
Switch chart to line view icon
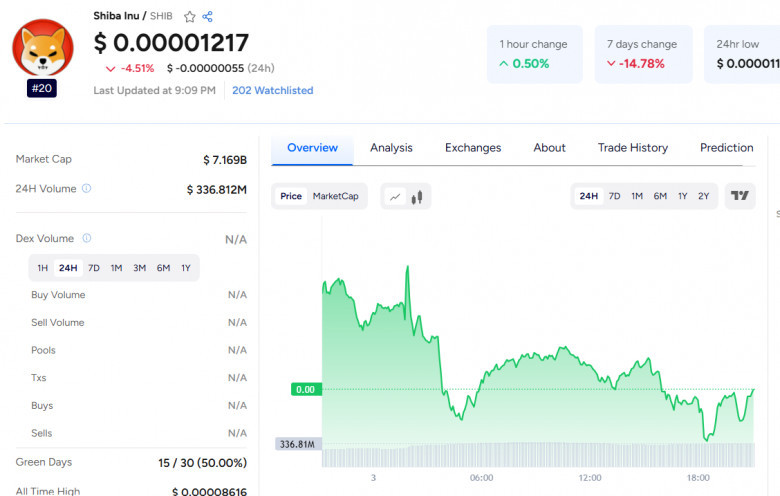coord(395,197)
